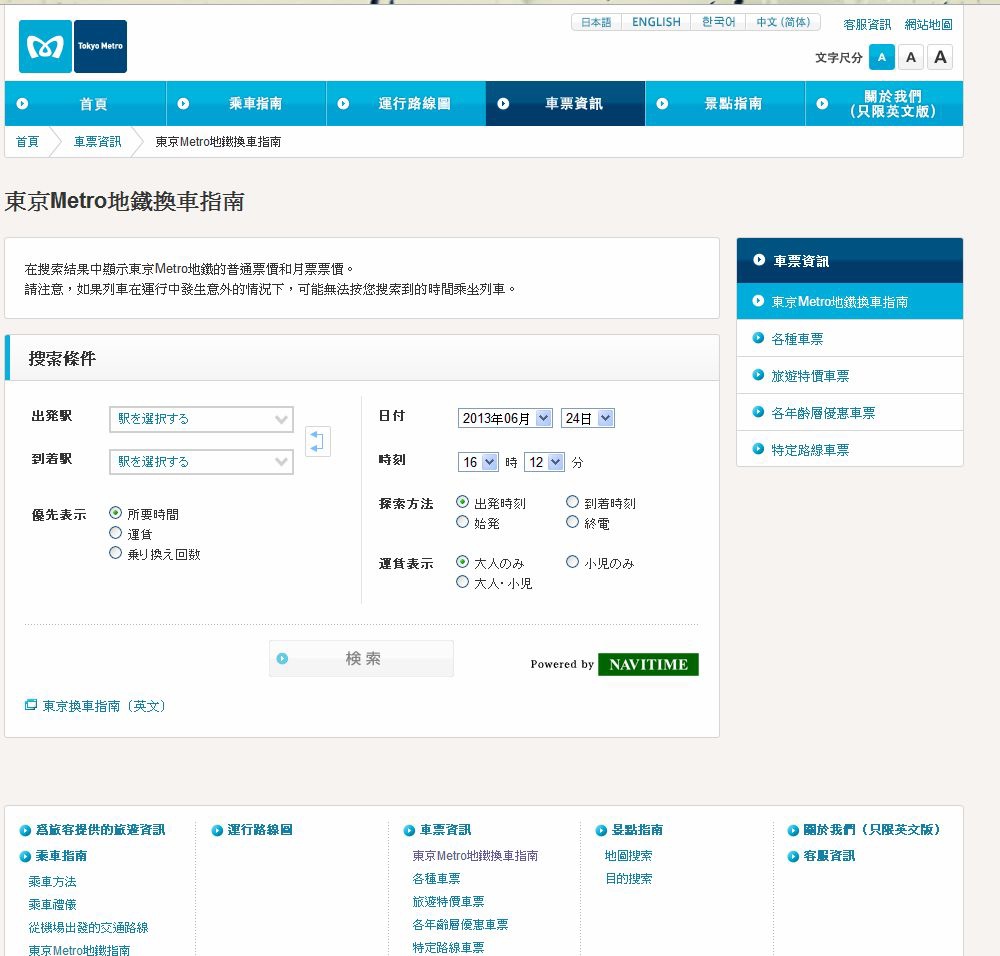Switch language to 中文 (简体)

[783, 22]
